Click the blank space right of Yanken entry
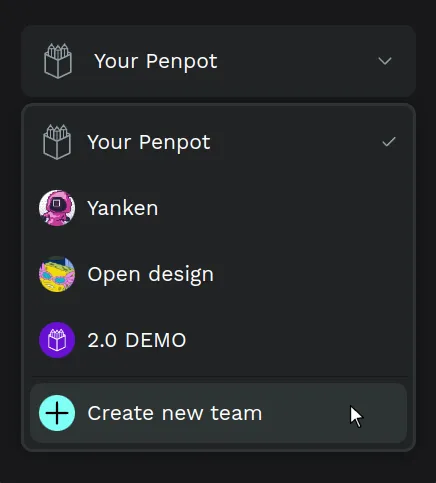The height and width of the screenshot is (483, 436). click(x=282, y=208)
